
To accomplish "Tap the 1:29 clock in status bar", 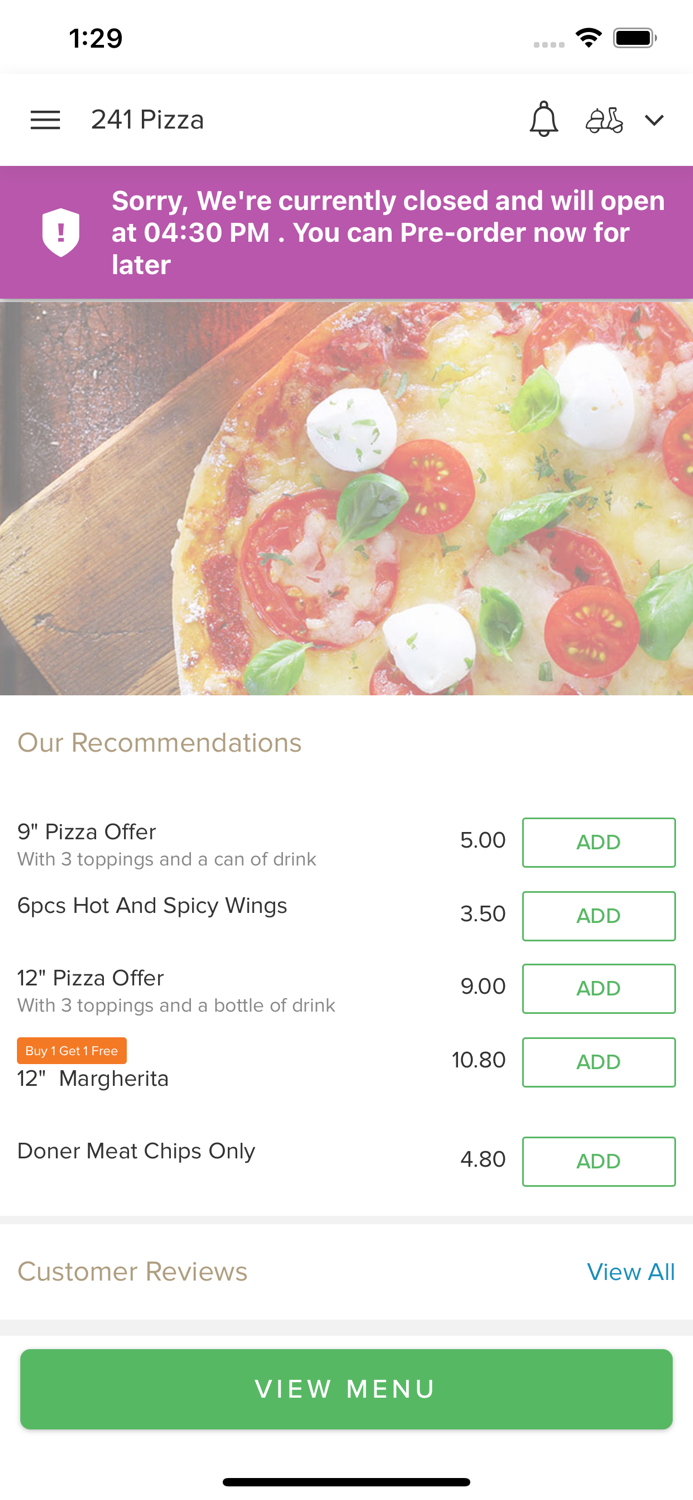I will tap(96, 38).
